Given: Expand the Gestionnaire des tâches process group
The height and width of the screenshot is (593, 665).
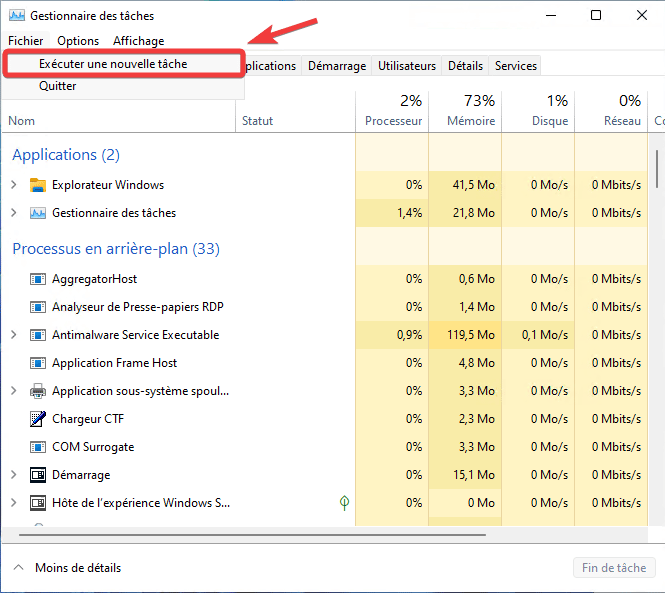Looking at the screenshot, I should coord(14,213).
